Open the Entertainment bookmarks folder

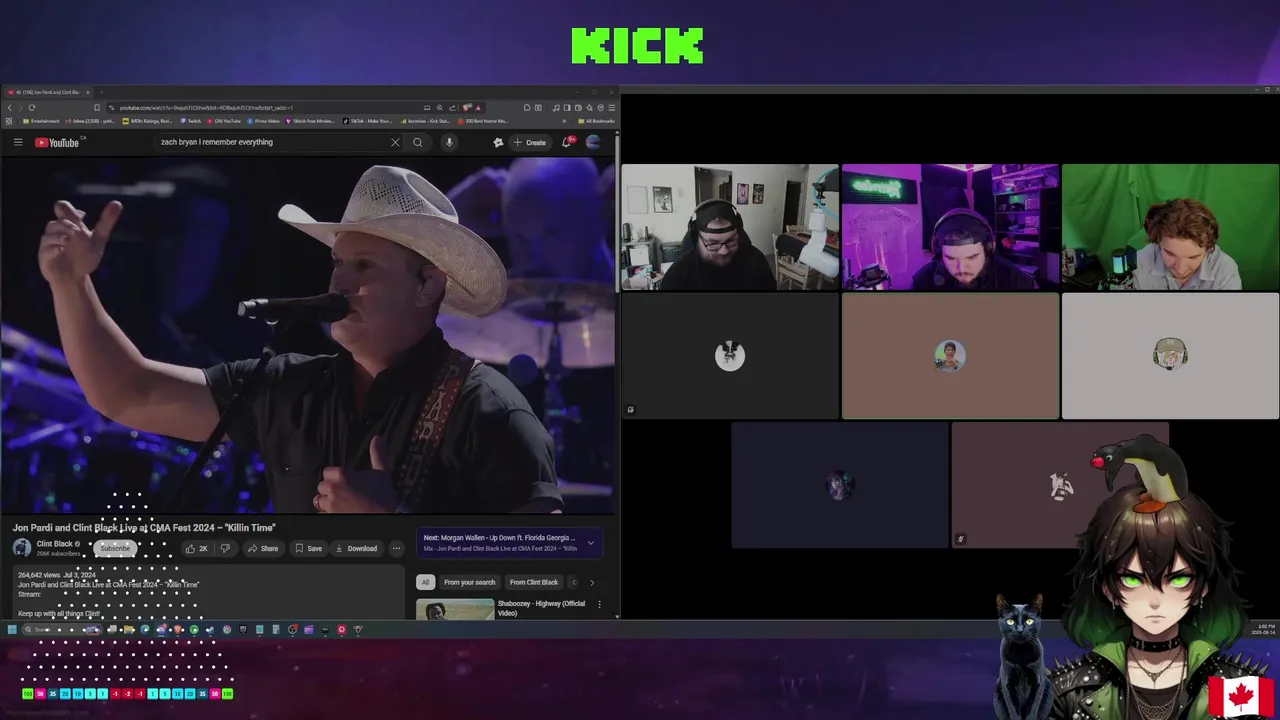[x=41, y=121]
